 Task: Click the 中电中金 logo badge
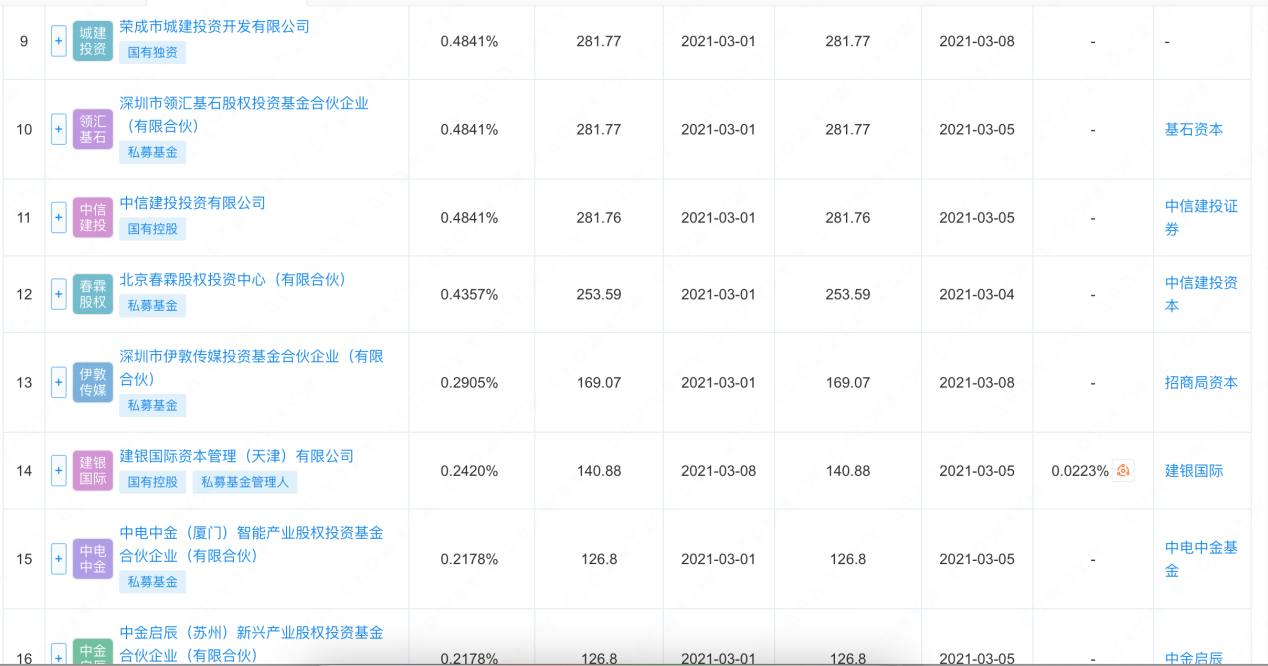pos(93,558)
